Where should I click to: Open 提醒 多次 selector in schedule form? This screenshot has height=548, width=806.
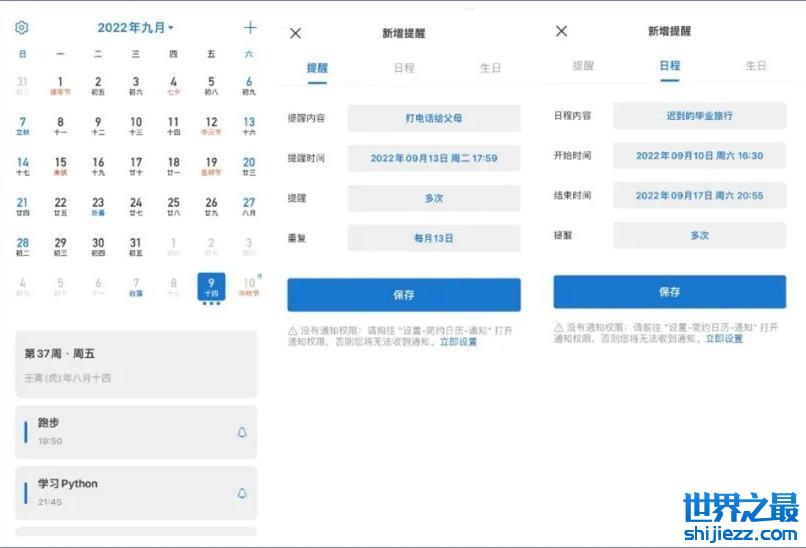699,236
